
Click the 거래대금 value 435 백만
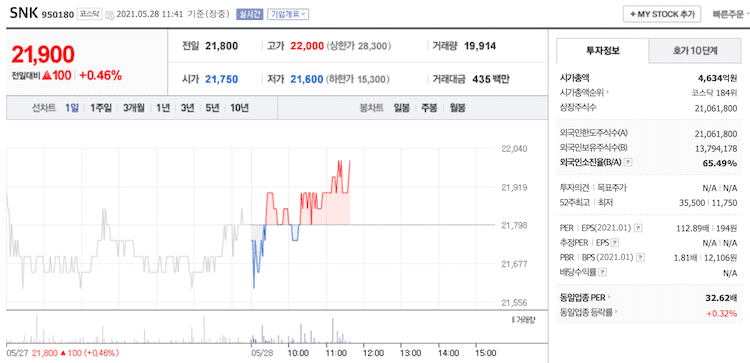[x=491, y=79]
